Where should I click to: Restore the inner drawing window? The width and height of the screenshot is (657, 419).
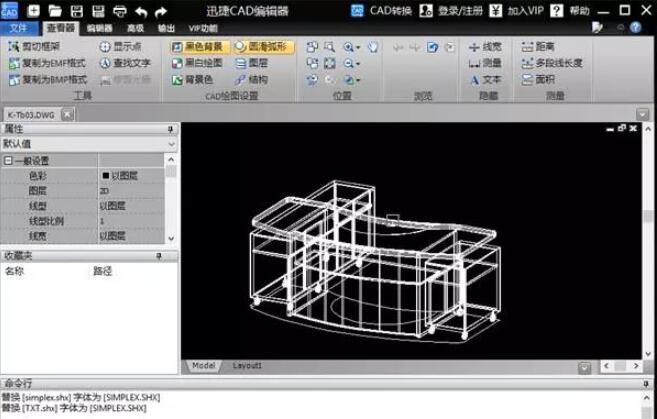622,128
